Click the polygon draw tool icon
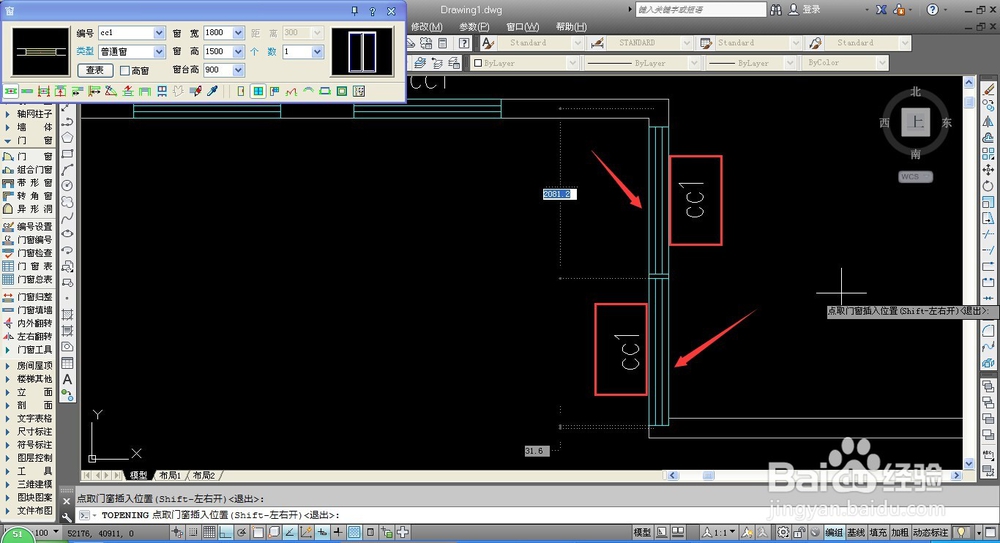 [67, 138]
